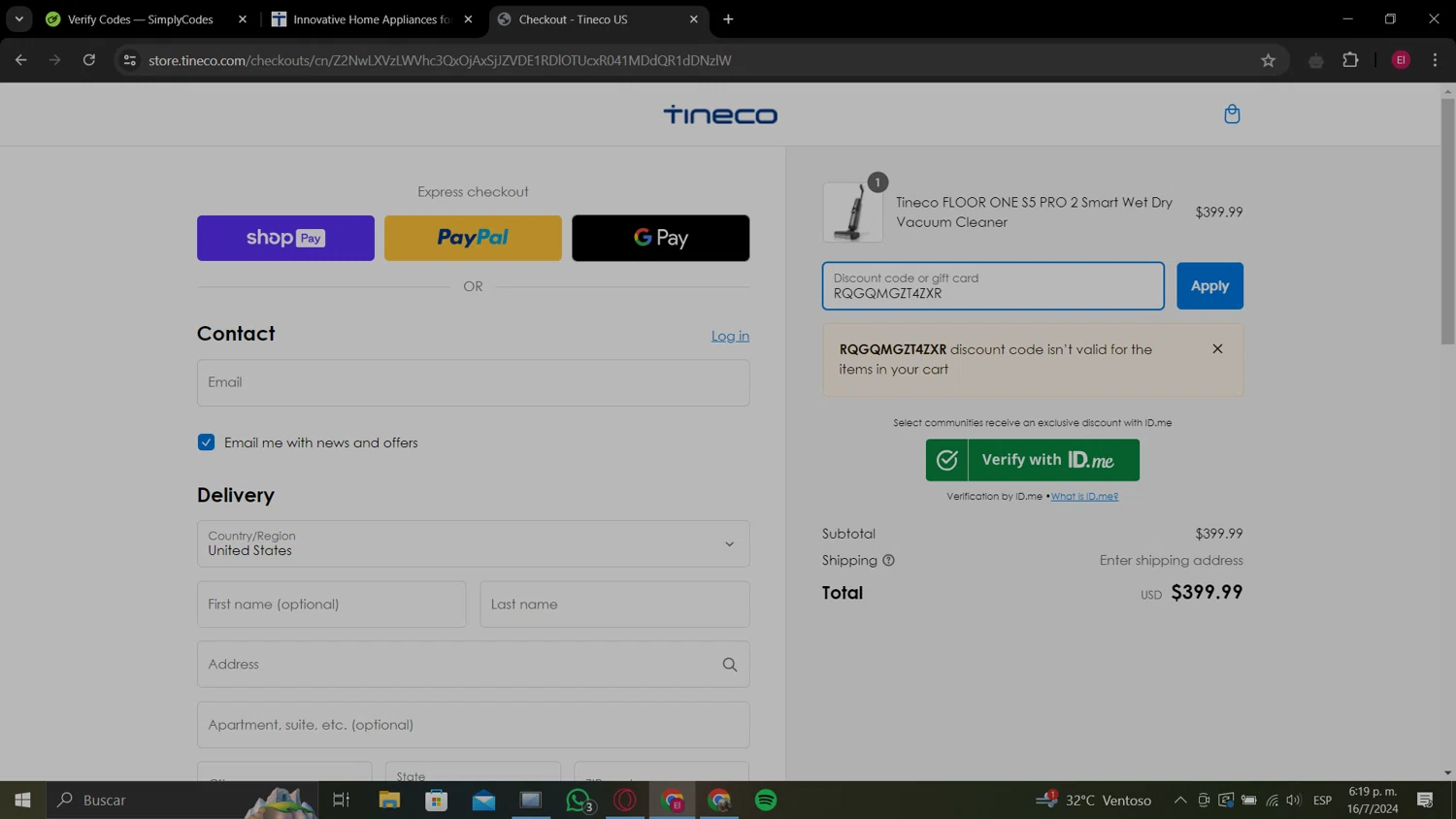The width and height of the screenshot is (1456, 819).
Task: Open the What is ID.me? link
Action: pos(1084,496)
